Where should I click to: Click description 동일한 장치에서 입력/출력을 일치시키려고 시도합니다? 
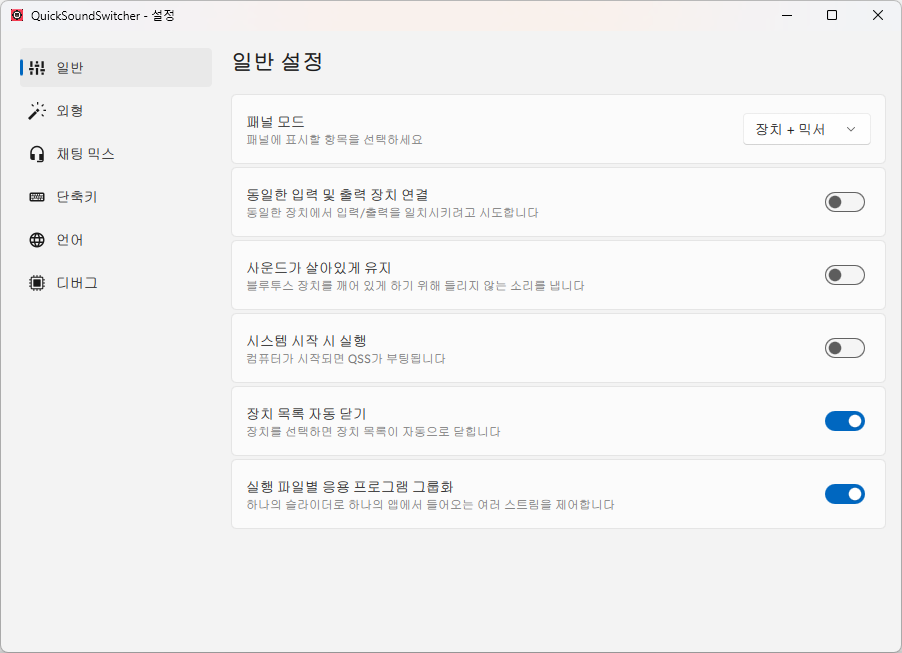pos(392,213)
